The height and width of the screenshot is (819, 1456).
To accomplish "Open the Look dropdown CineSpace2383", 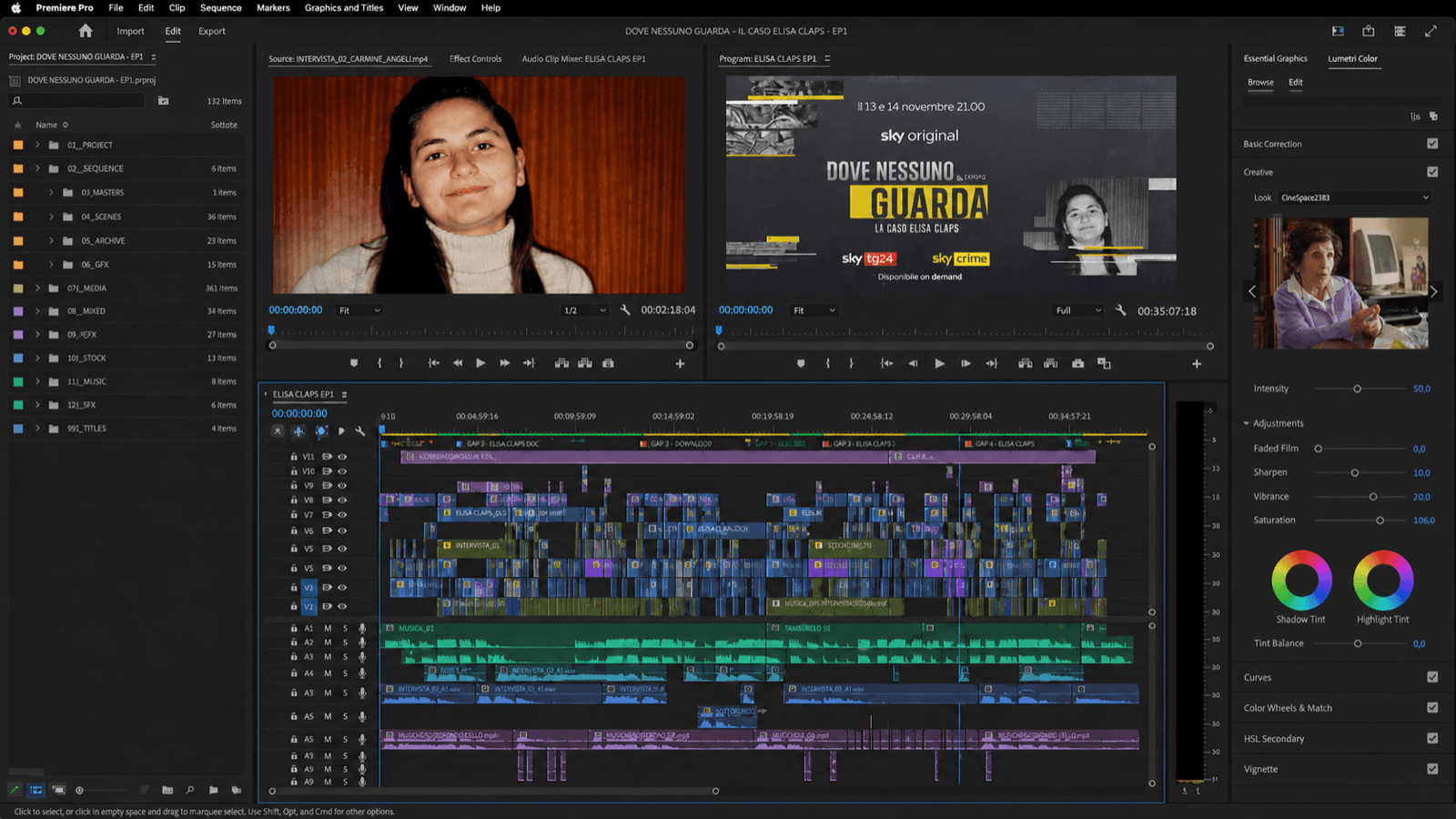I will coord(1354,197).
